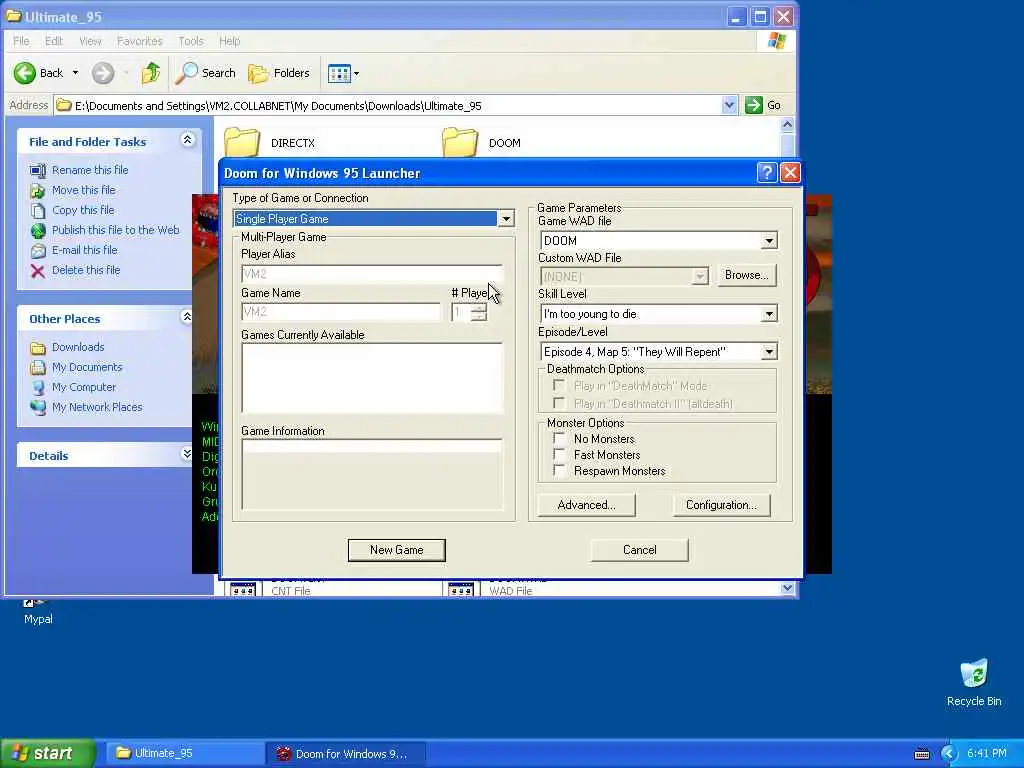Screen dimensions: 1024x768
Task: Click the Configuration... button
Action: click(x=721, y=505)
